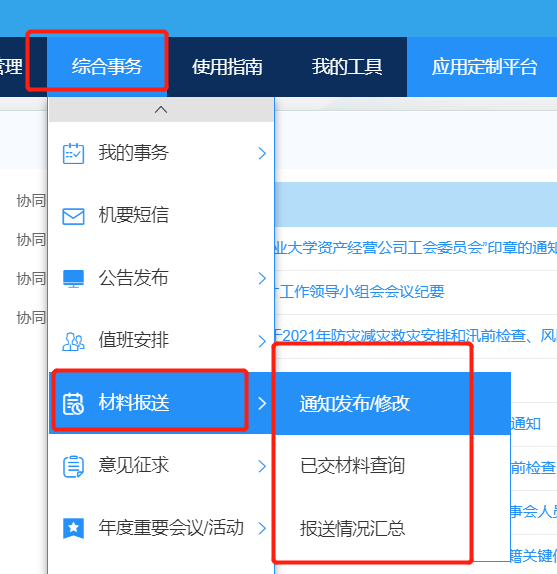The height and width of the screenshot is (574, 557).
Task: Click the star bookmark icon for 年度重要会议/活动
Action: pyautogui.click(x=73, y=528)
